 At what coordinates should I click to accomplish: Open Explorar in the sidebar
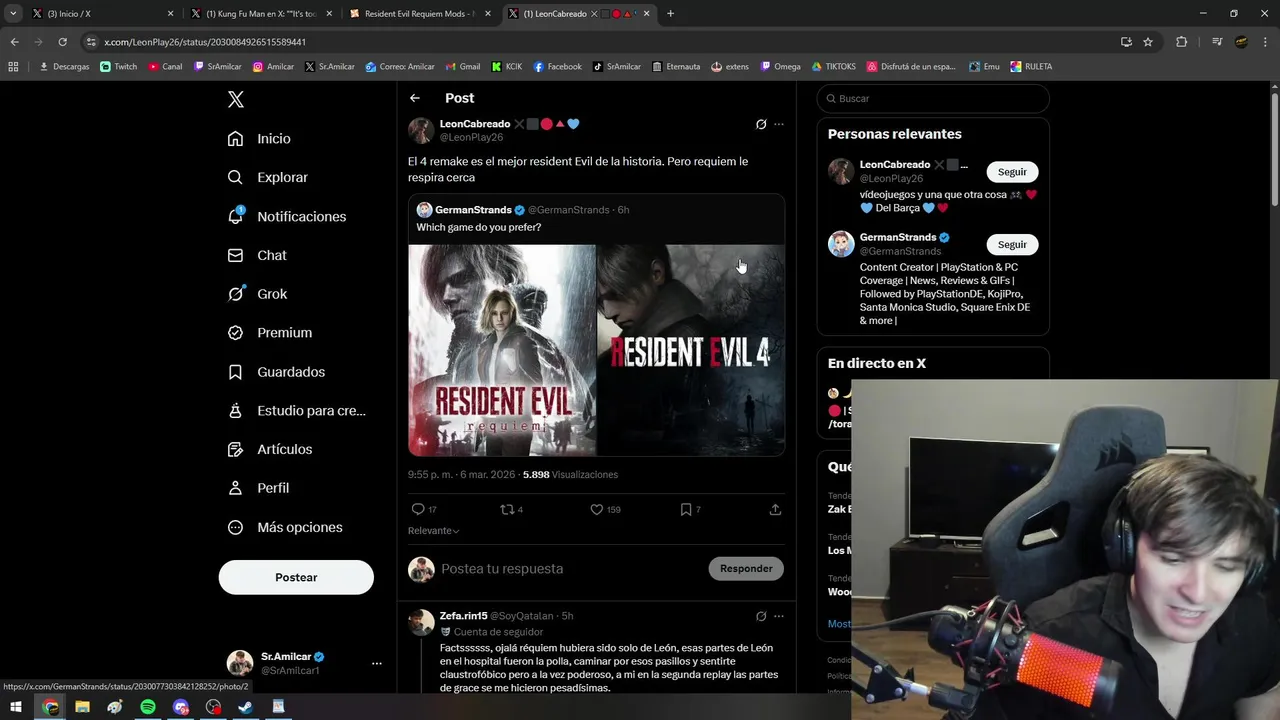pos(268,177)
